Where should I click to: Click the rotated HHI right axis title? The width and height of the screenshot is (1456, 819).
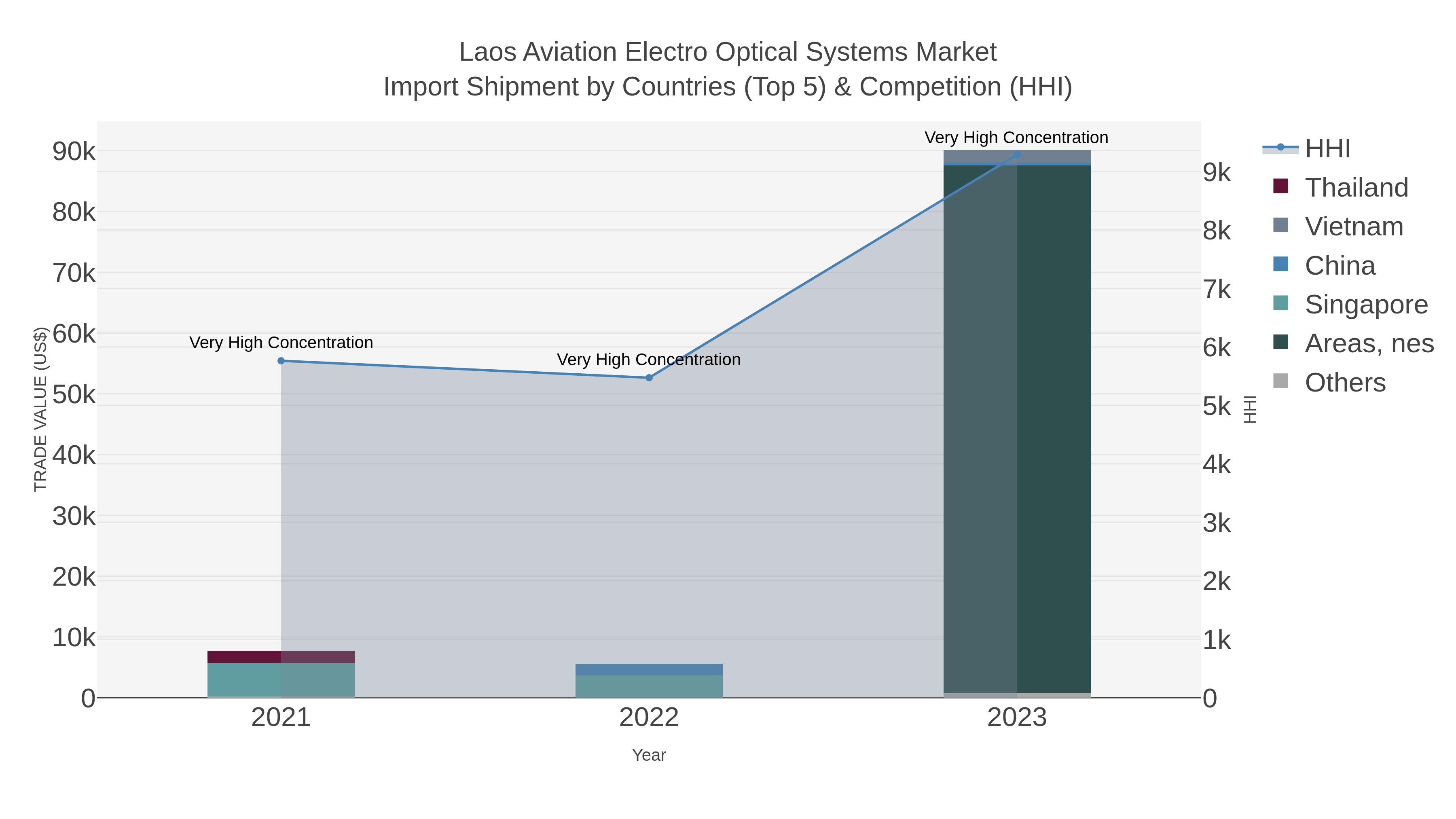(1250, 409)
